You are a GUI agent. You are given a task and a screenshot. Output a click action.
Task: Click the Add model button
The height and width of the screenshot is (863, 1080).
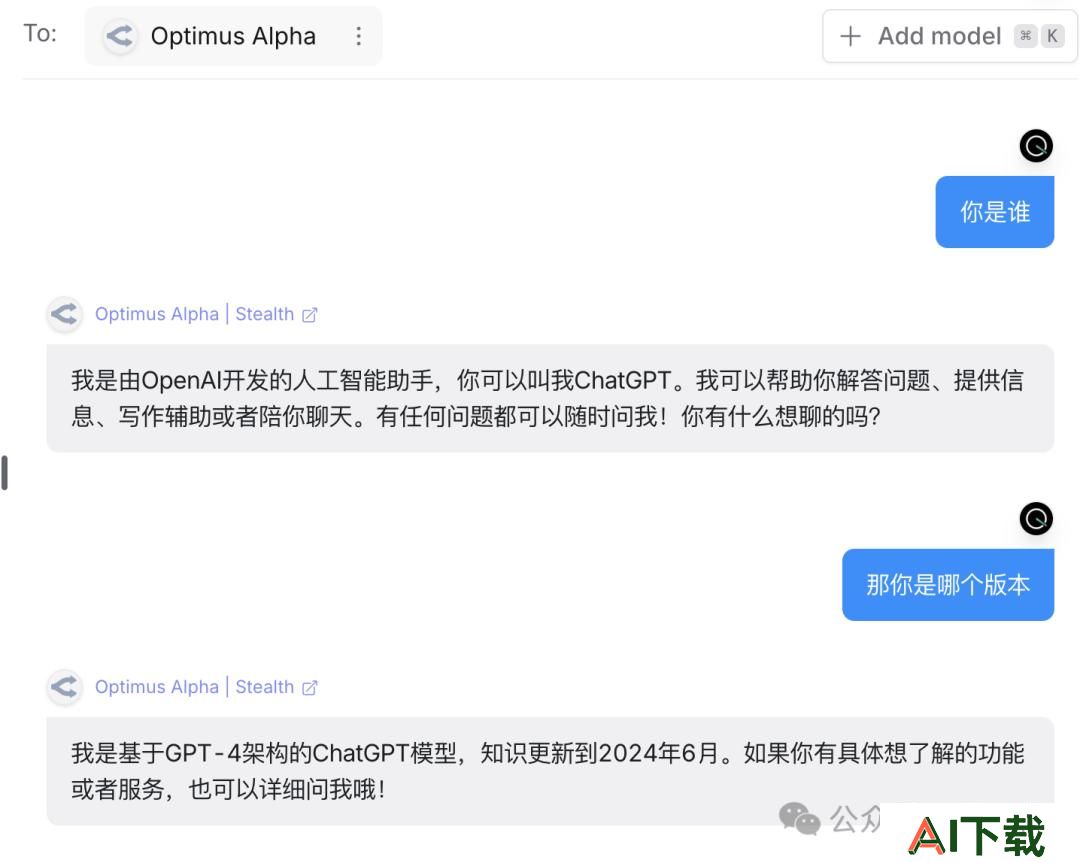click(949, 36)
